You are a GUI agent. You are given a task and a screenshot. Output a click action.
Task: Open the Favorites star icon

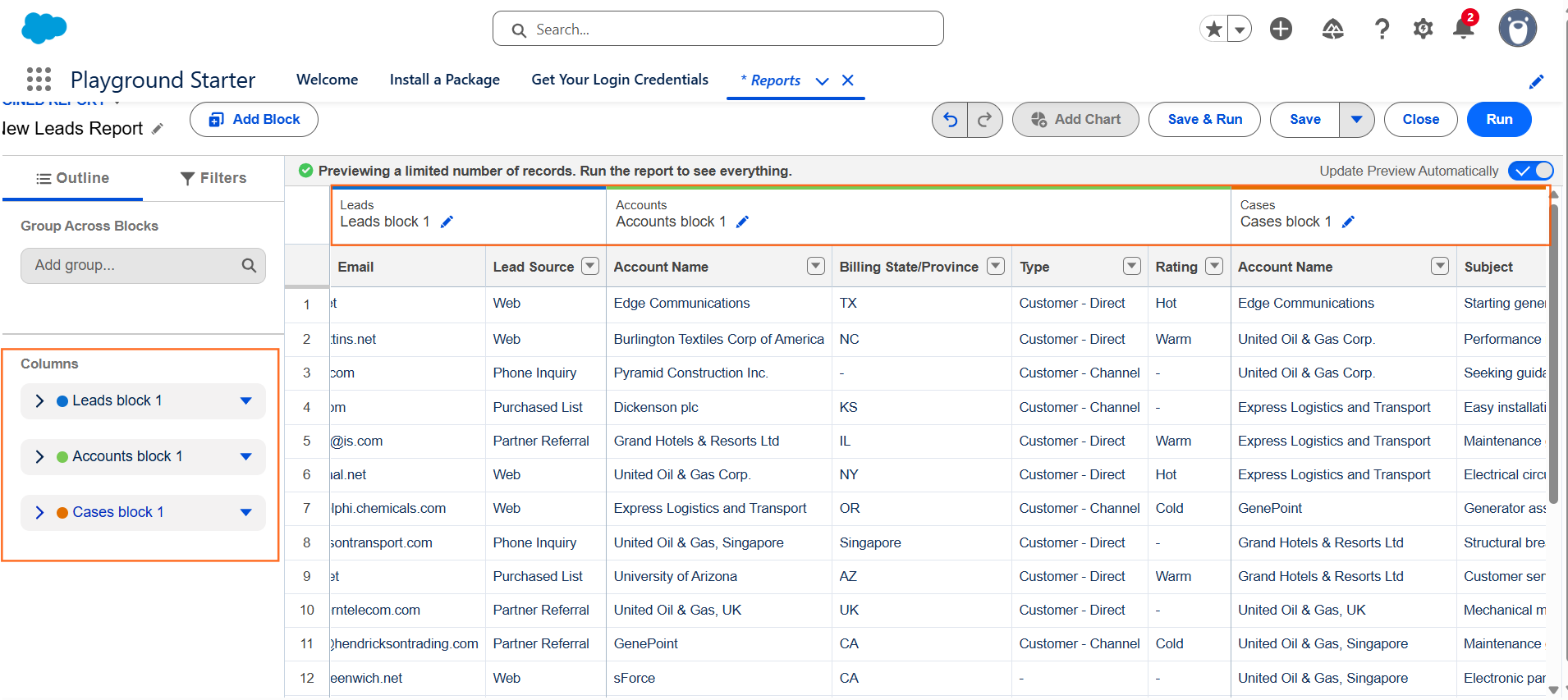(x=1213, y=30)
